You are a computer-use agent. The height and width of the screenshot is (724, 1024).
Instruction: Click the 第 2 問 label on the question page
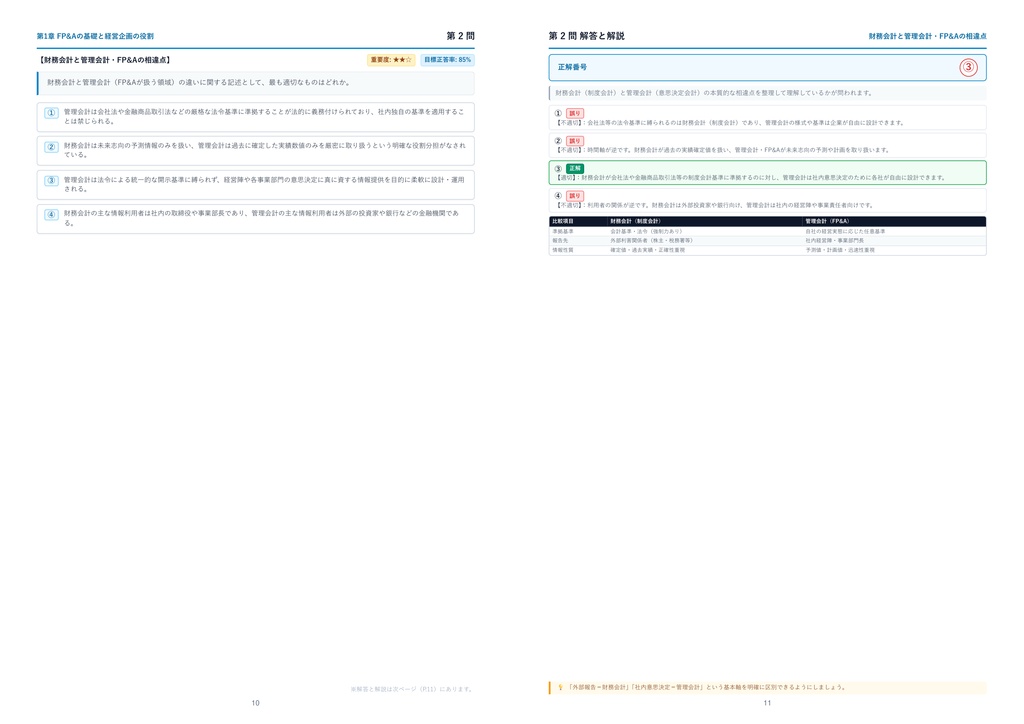(460, 36)
